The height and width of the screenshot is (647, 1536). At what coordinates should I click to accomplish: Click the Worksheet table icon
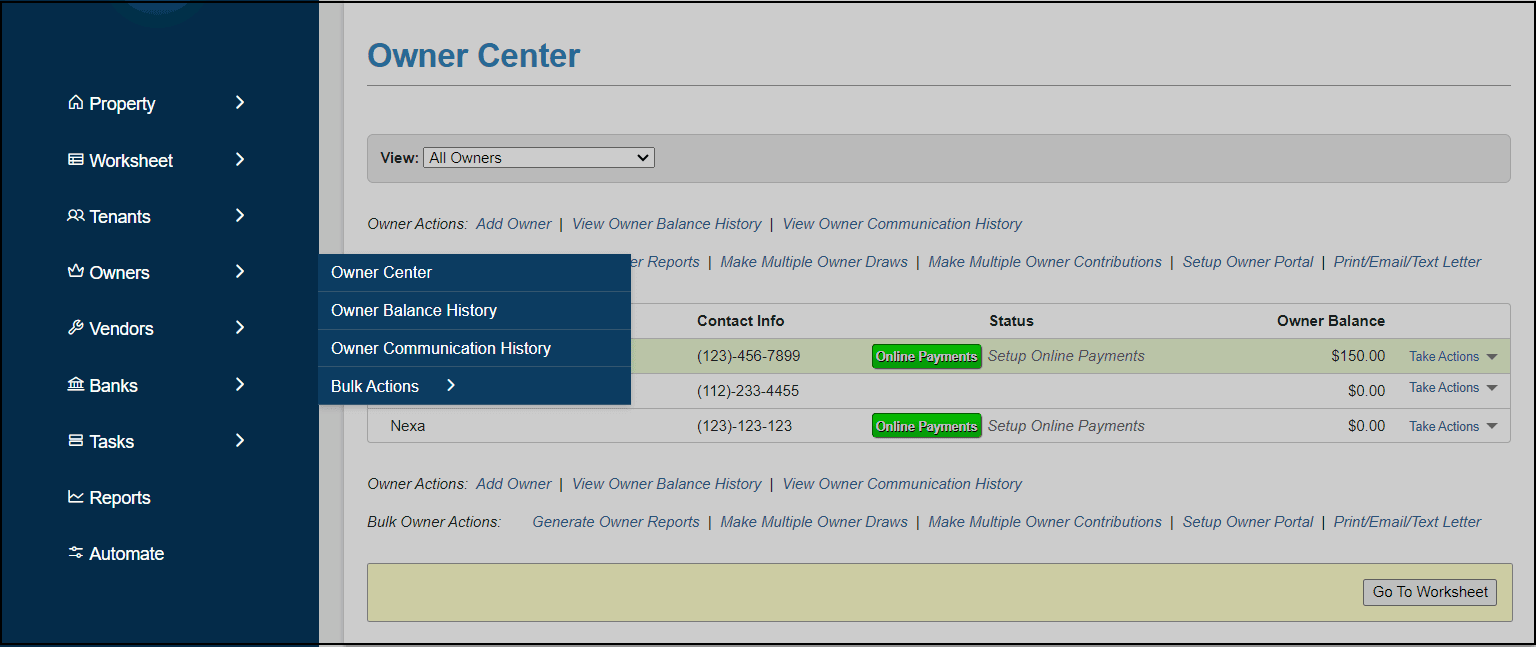coord(75,160)
